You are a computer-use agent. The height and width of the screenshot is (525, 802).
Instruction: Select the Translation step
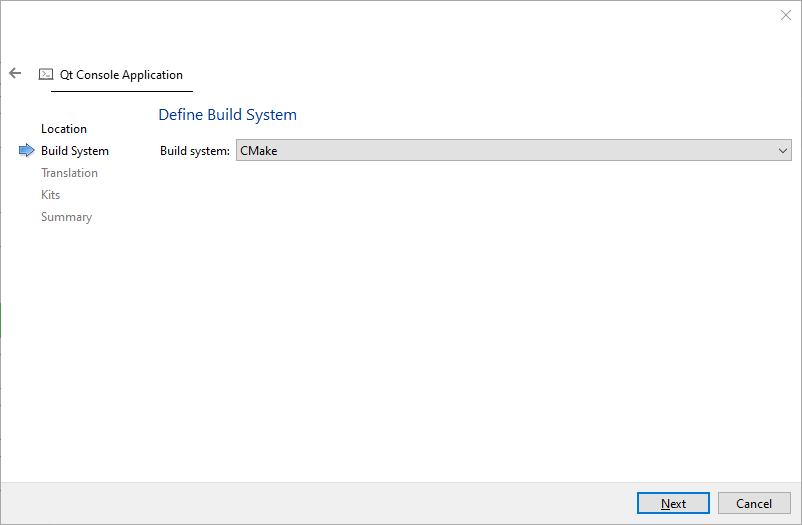click(x=70, y=173)
